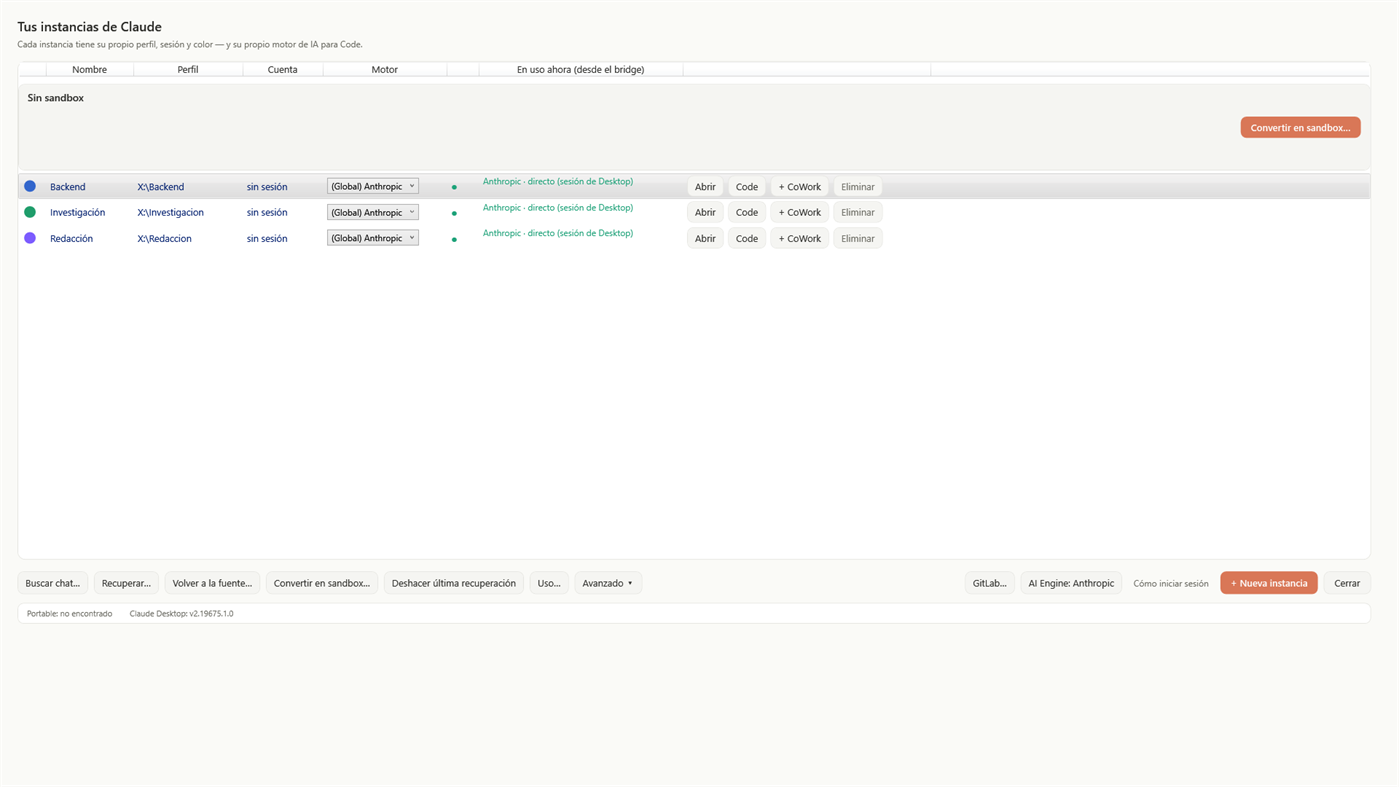Click the En uso ahora column header
Image resolution: width=1399 pixels, height=787 pixels.
click(581, 69)
